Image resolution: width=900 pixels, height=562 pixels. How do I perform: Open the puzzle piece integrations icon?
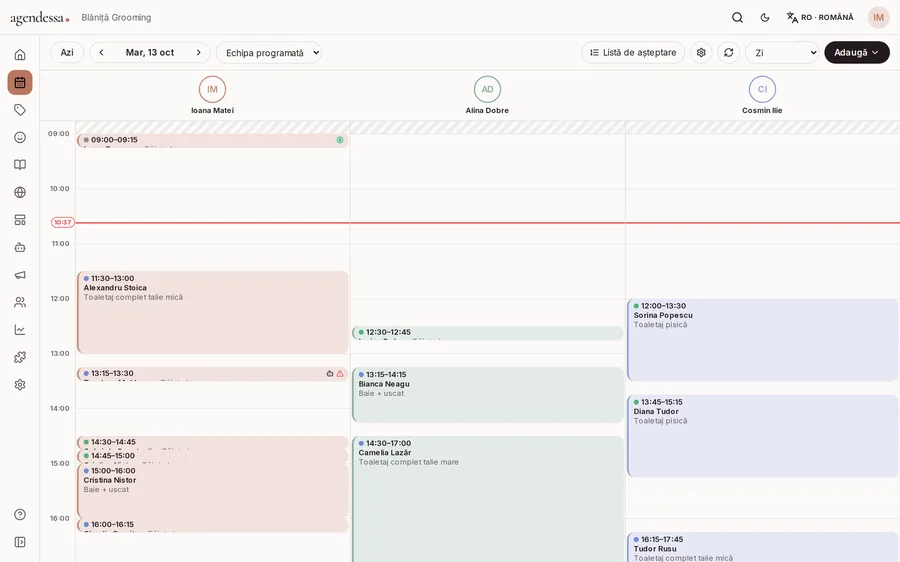pyautogui.click(x=20, y=357)
